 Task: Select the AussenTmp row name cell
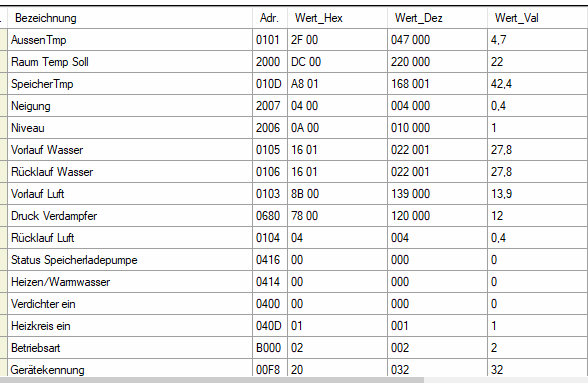tap(130, 40)
